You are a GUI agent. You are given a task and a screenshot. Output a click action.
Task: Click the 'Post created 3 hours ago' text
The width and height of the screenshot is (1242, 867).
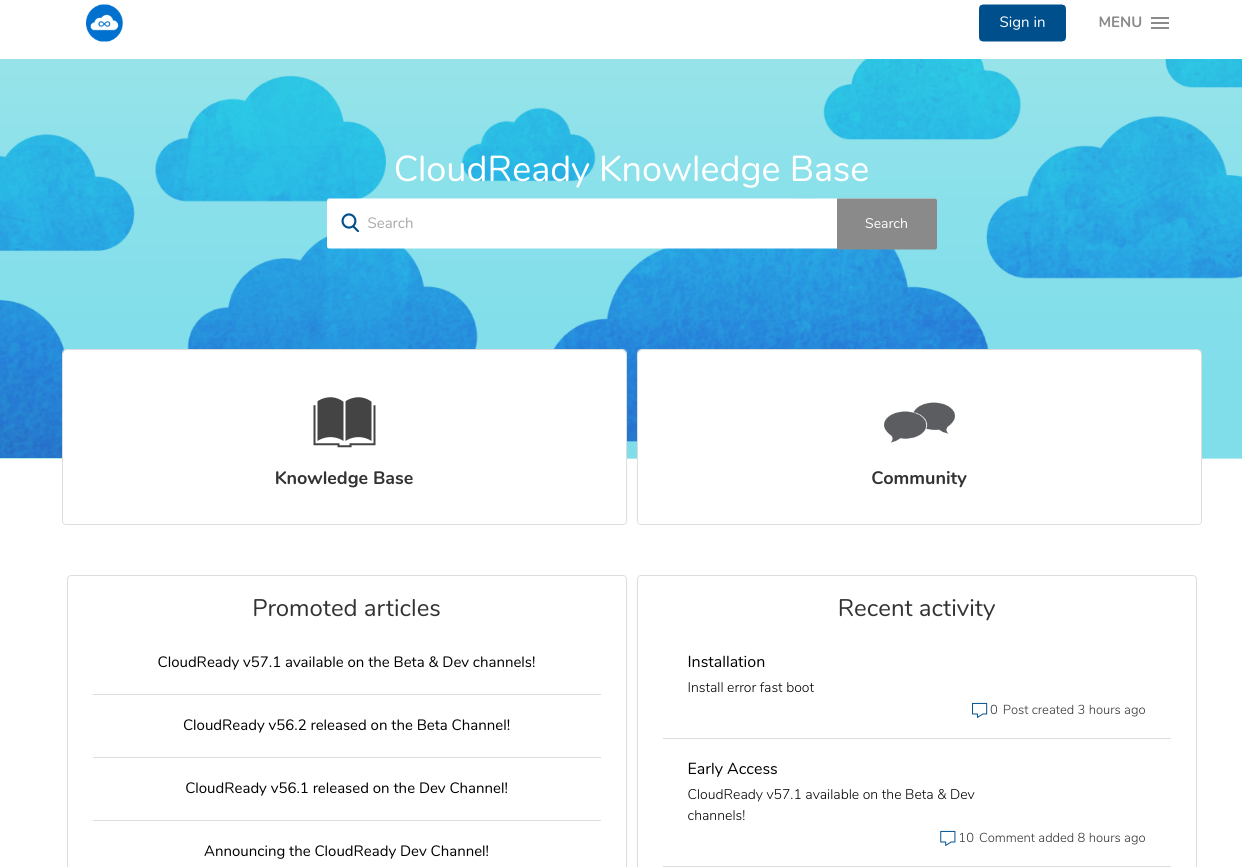coord(1074,710)
